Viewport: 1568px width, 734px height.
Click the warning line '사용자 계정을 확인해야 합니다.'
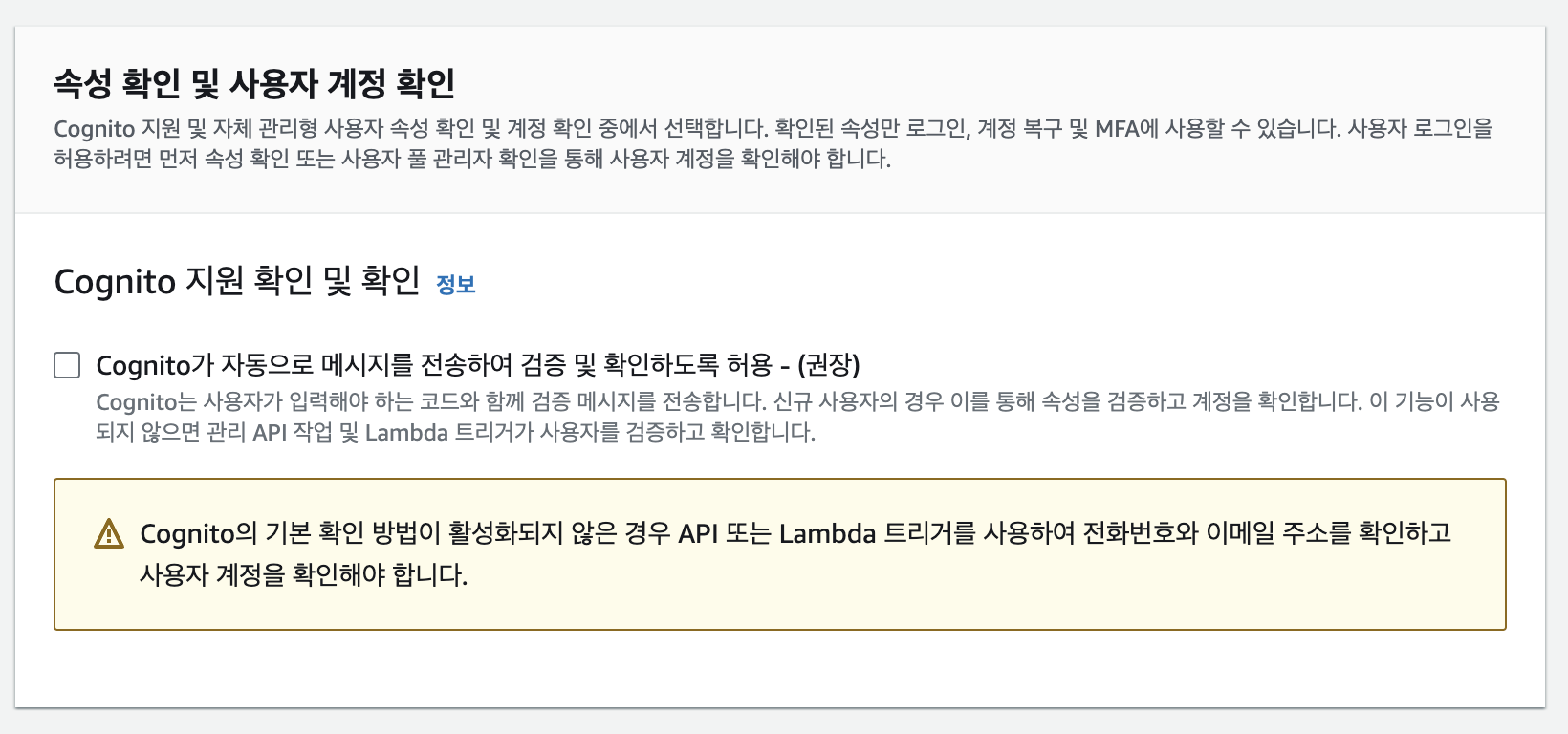[x=304, y=574]
